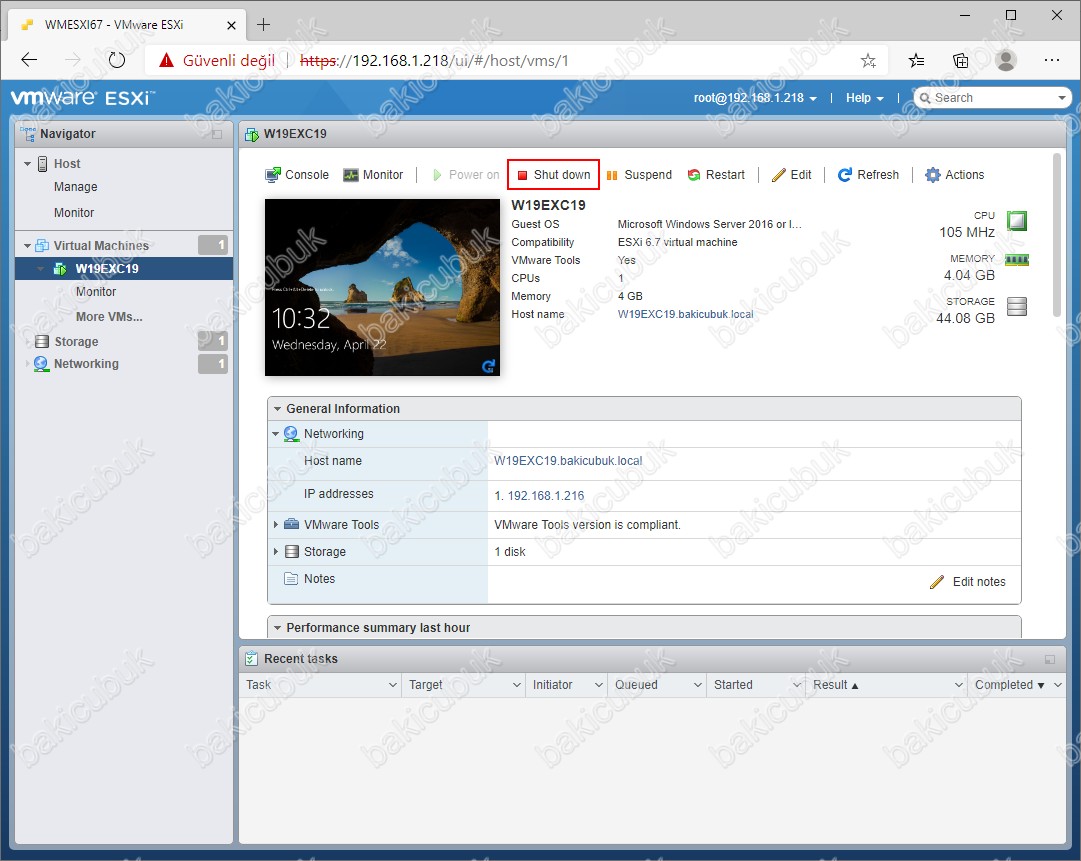1081x861 pixels.
Task: Sort tasks by Initiator column
Action: [552, 685]
